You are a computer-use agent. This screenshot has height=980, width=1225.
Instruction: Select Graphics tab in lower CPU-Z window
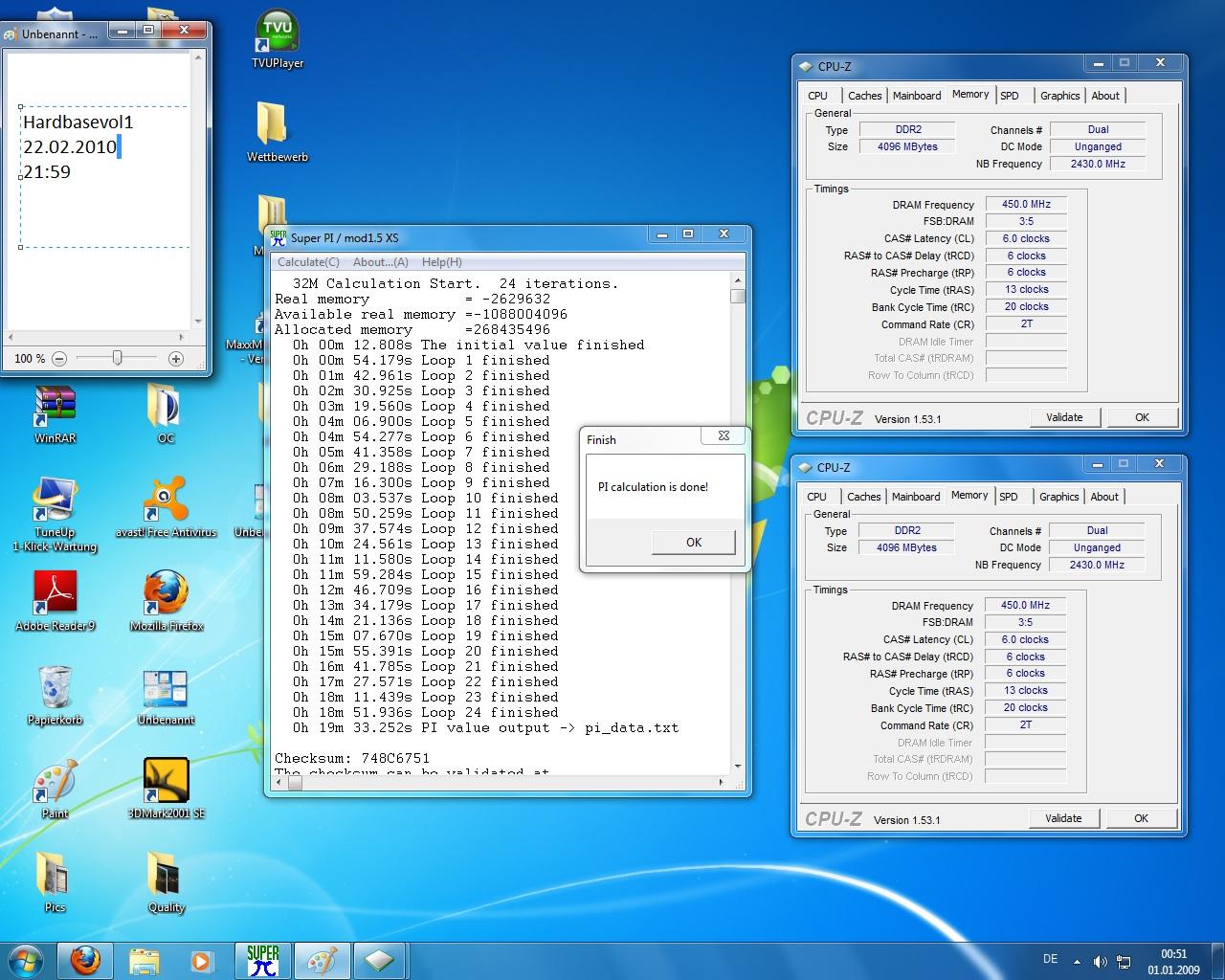pyautogui.click(x=1058, y=497)
